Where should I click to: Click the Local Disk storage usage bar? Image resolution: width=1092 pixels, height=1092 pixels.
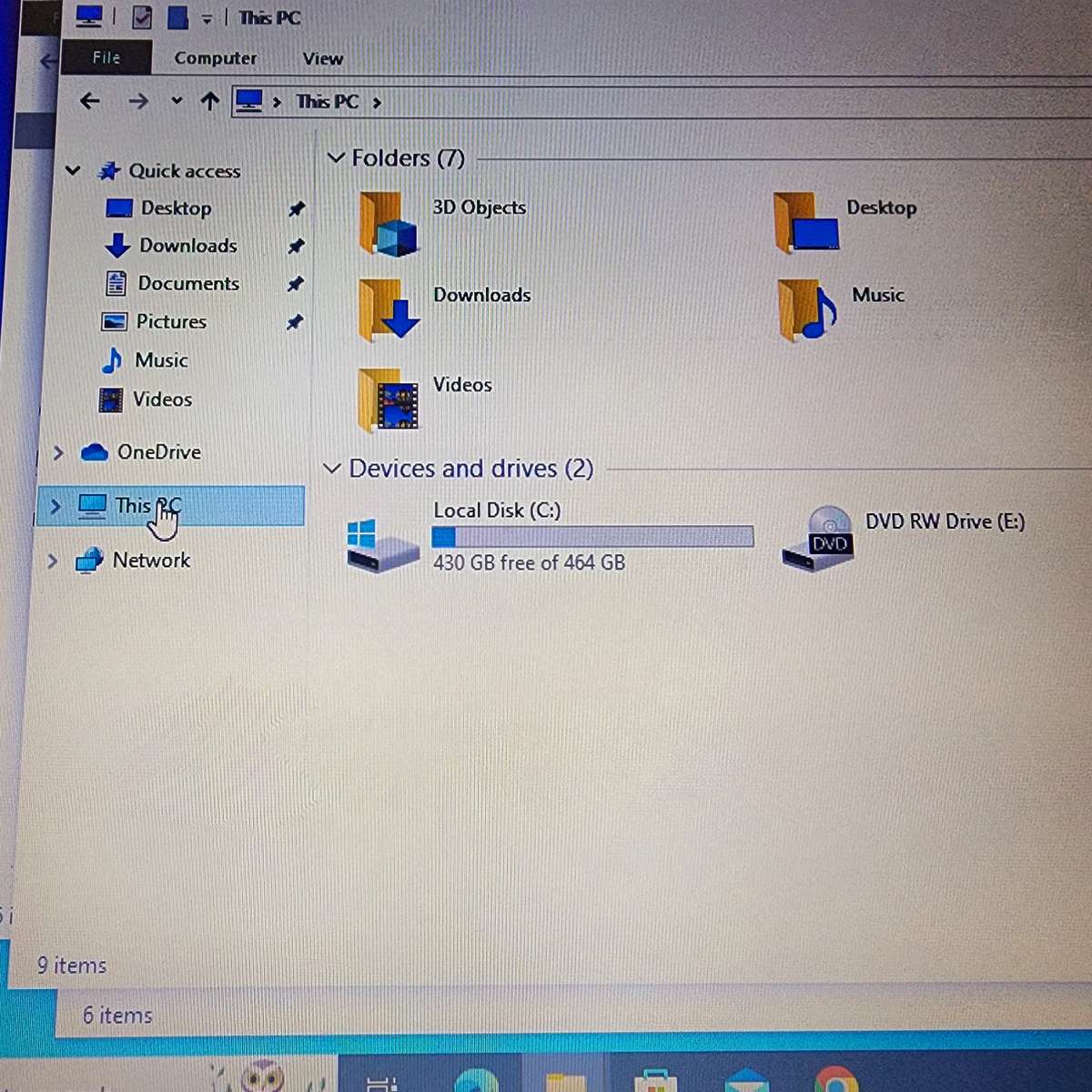591,536
